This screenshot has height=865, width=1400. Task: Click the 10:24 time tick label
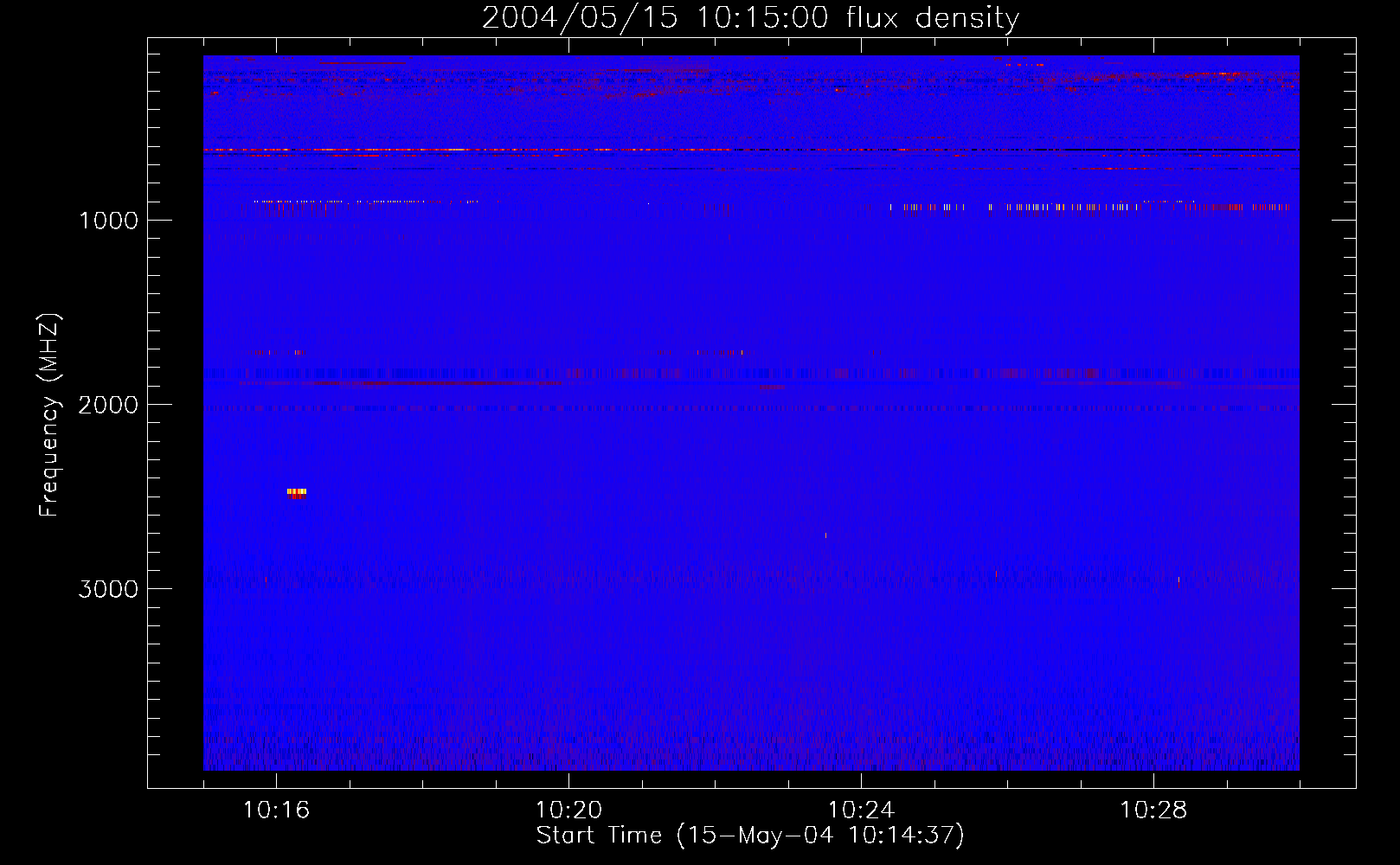point(861,811)
